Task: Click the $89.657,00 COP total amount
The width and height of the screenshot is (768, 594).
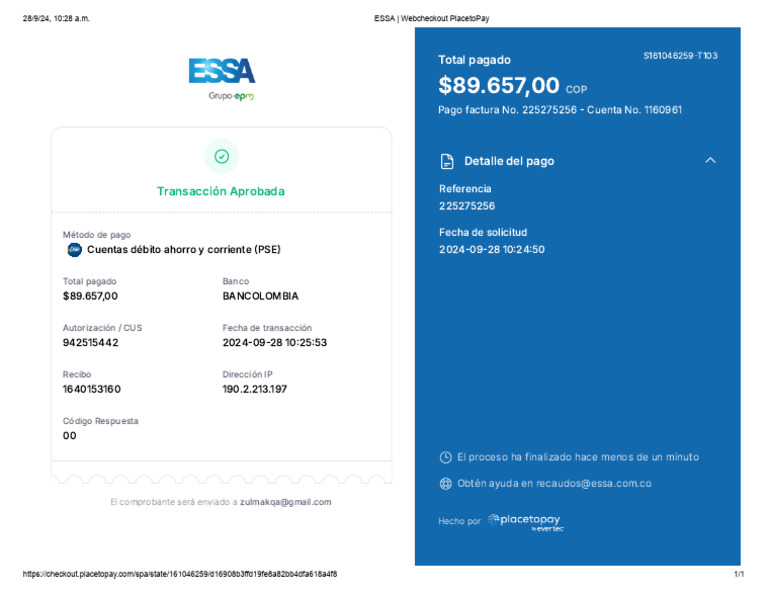Action: (x=512, y=86)
